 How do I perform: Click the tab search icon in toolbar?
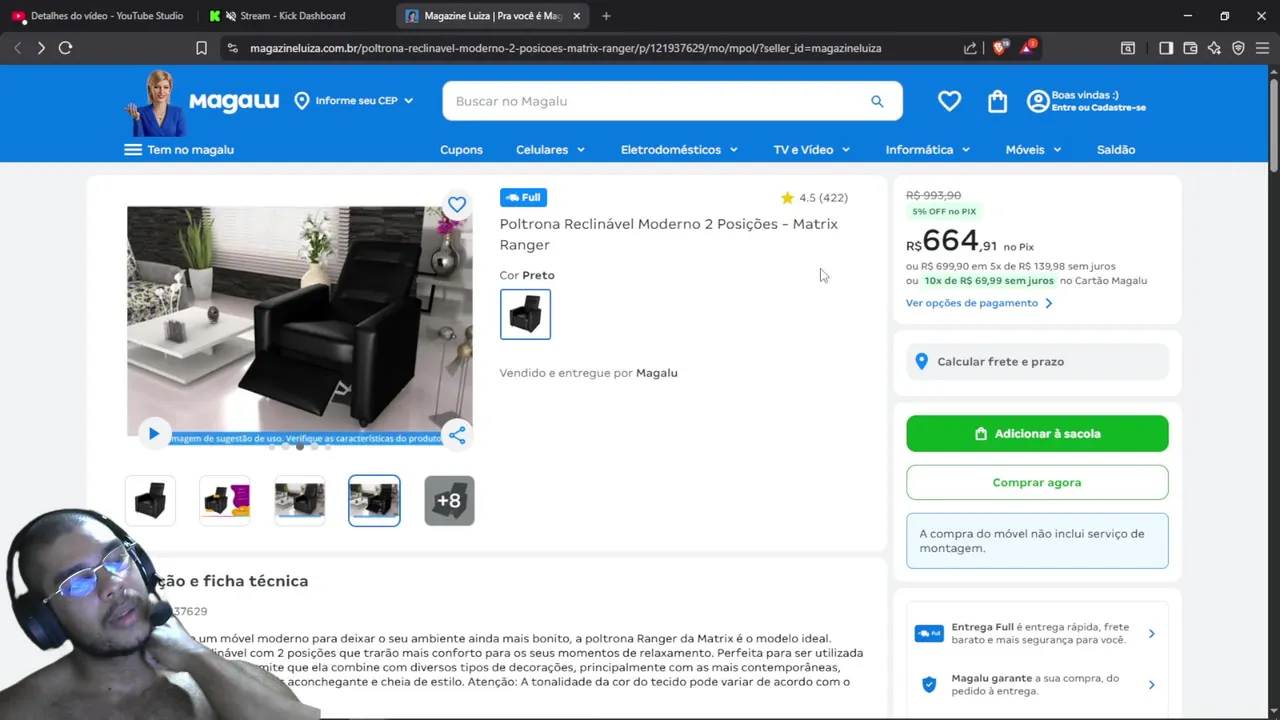coord(1128,48)
